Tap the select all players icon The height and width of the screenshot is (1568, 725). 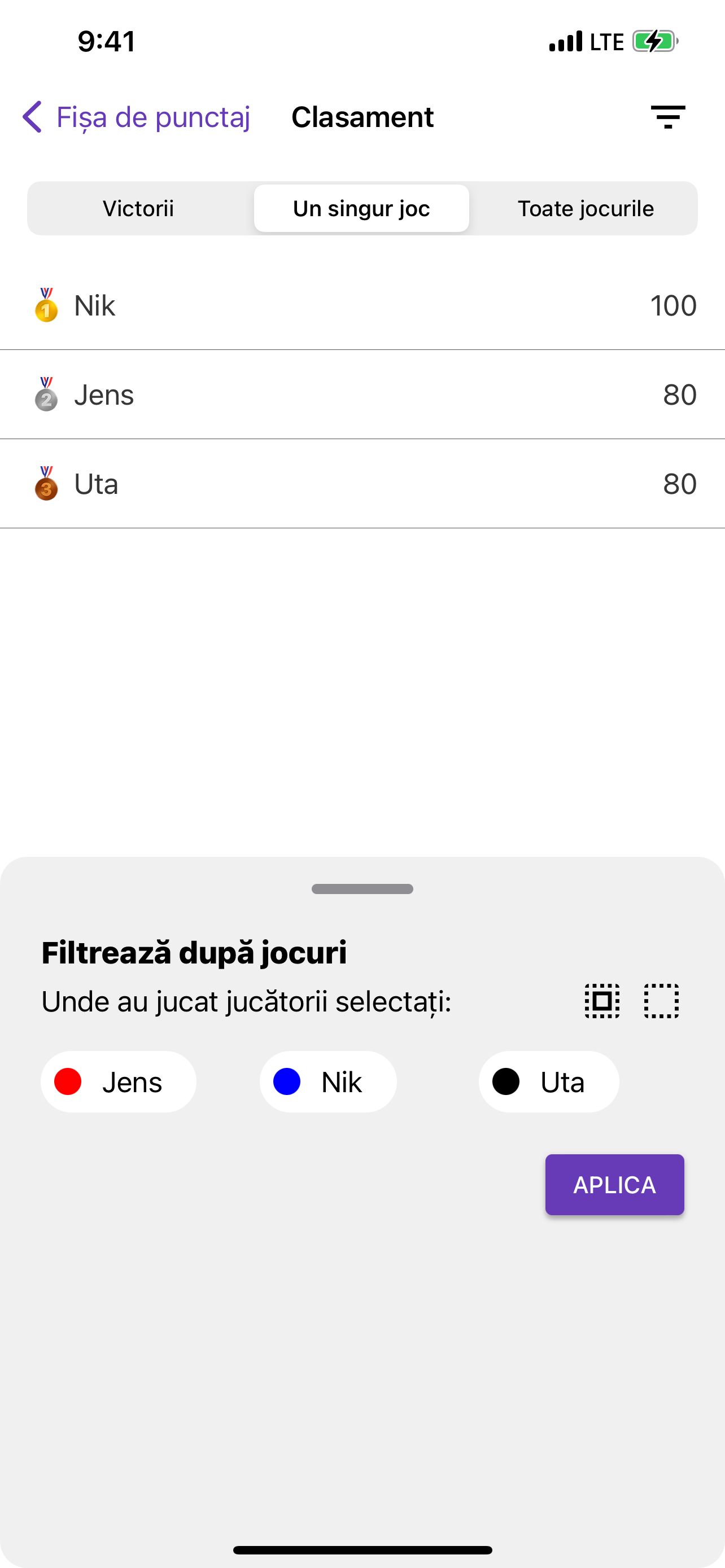[x=602, y=1001]
